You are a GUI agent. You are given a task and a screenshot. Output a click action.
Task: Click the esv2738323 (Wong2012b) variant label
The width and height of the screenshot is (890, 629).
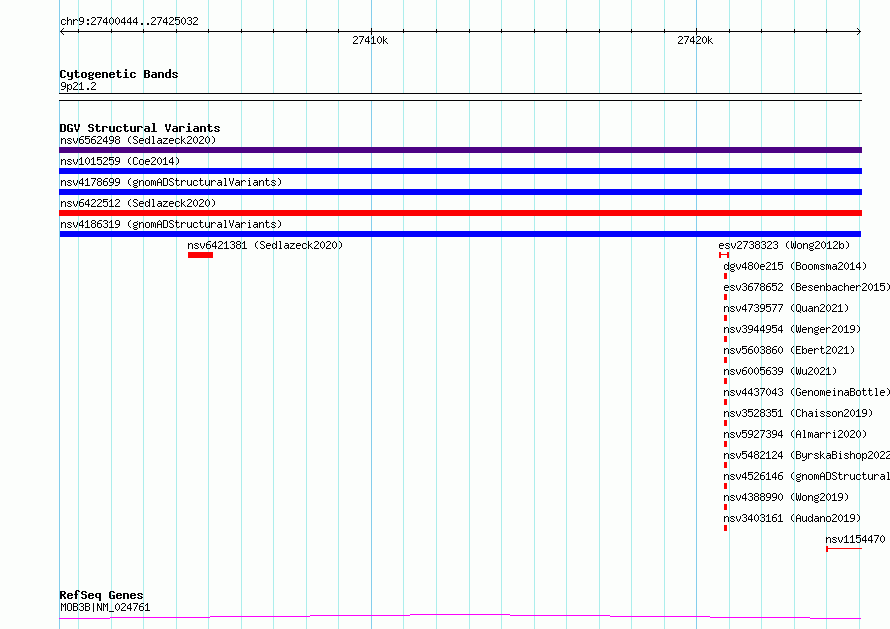point(784,245)
